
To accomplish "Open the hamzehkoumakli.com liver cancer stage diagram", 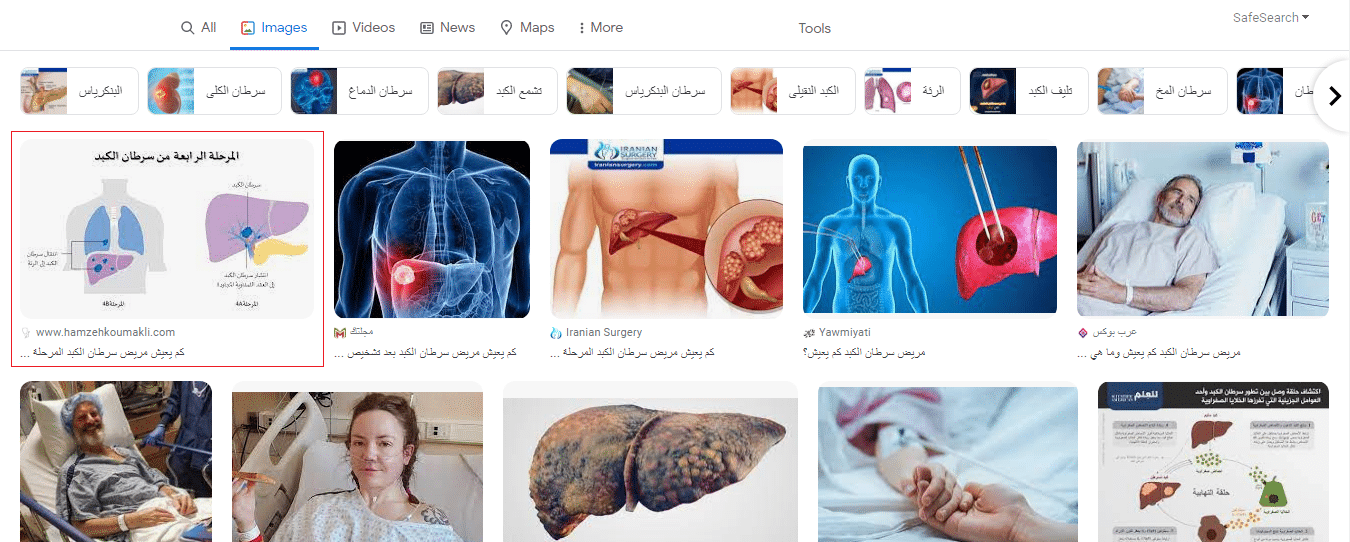I will 167,229.
